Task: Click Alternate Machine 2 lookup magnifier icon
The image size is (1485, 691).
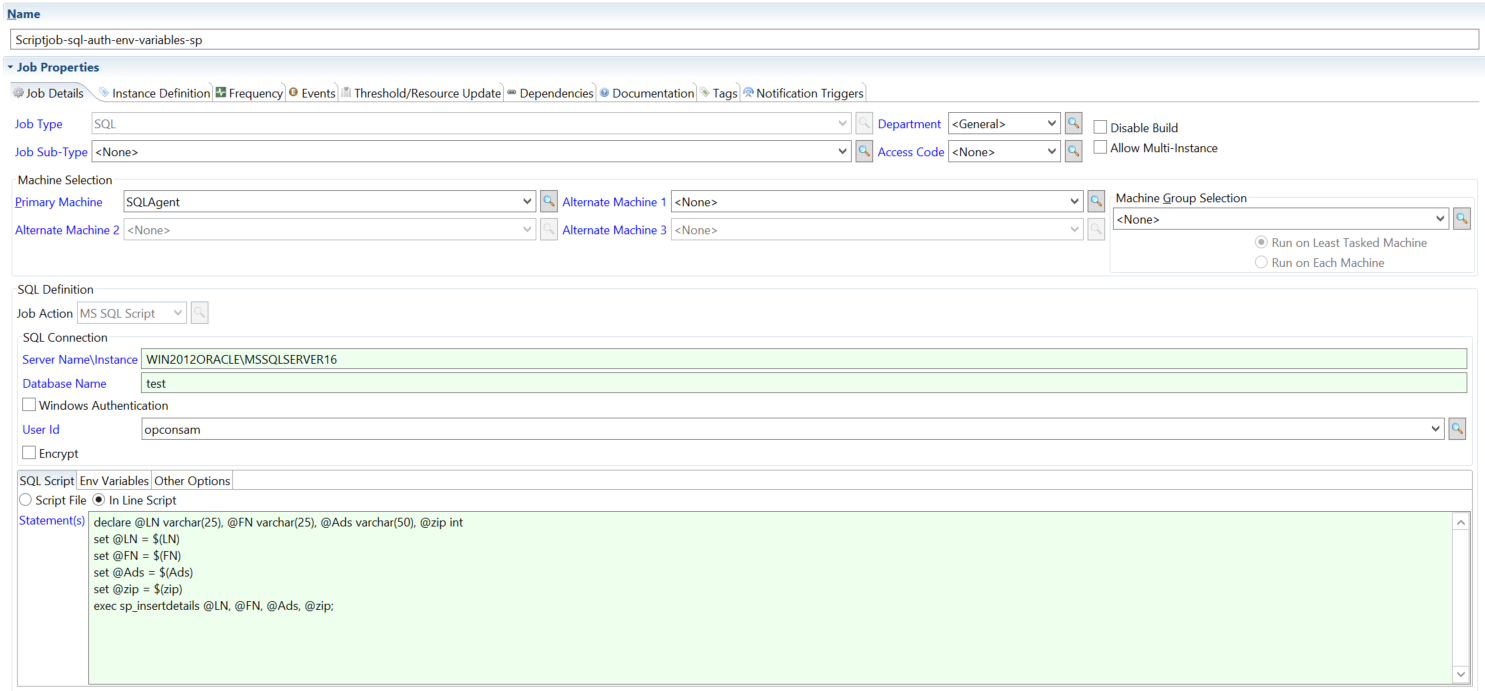Action: point(548,229)
